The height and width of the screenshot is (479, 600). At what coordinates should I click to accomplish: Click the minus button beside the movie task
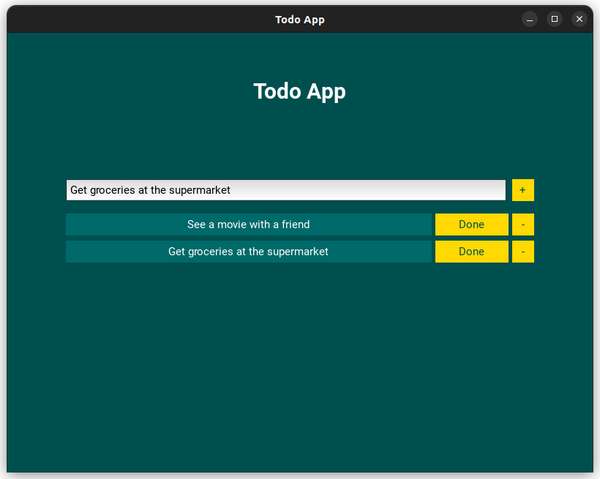(x=523, y=225)
